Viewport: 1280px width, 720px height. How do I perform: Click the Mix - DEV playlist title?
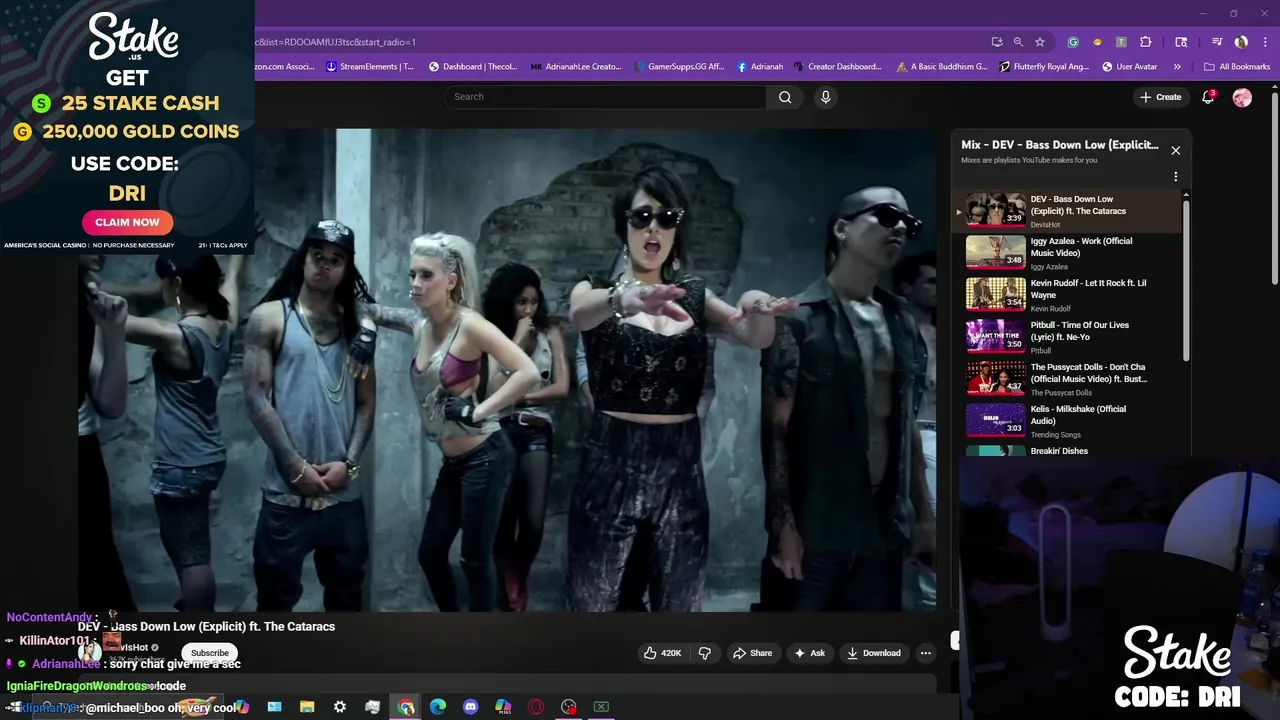click(1060, 145)
